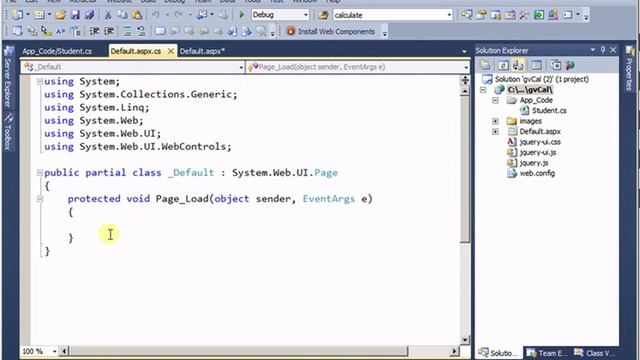Open the Class View bottom tab

(x=594, y=353)
